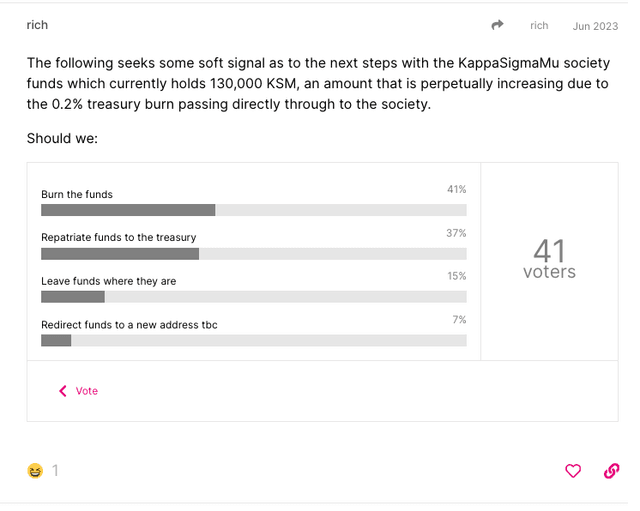Viewport: 640px width, 511px height.
Task: Copy the post link via chain icon
Action: pyautogui.click(x=611, y=471)
